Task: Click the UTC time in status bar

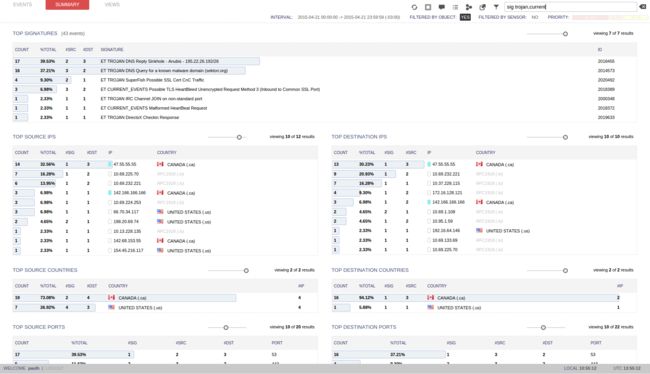Action: pos(626,369)
